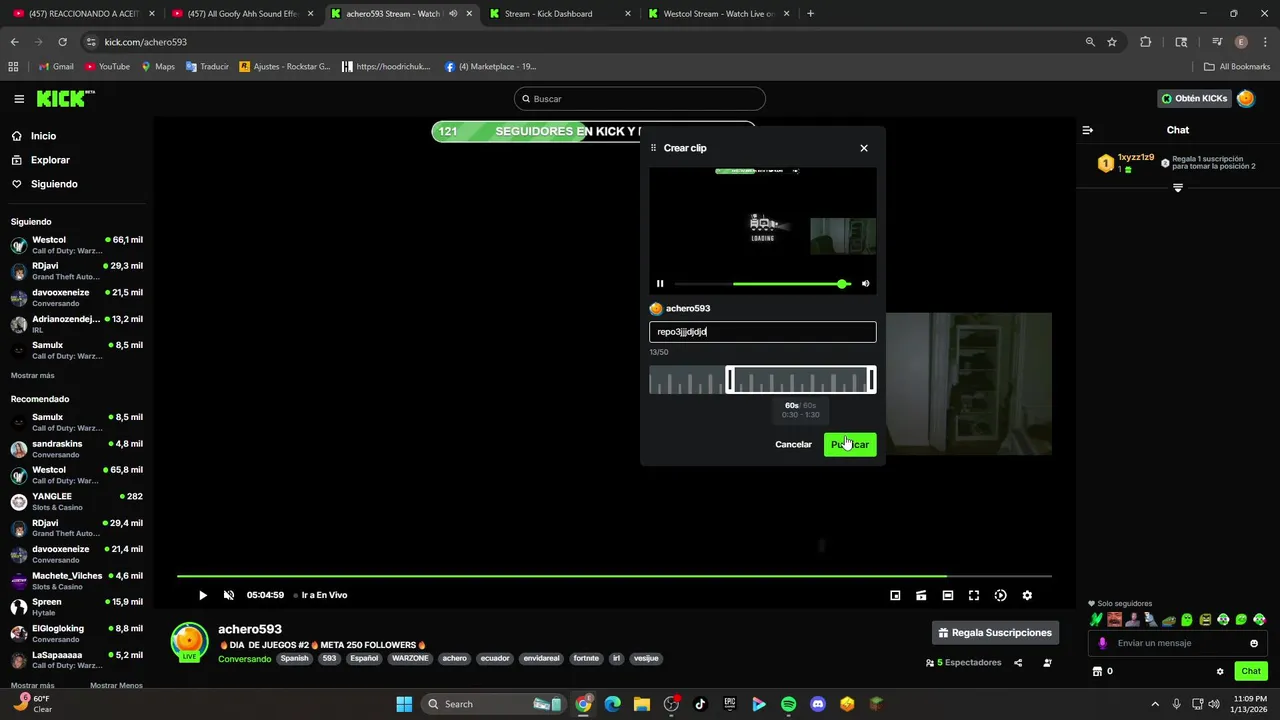Go to Kick home via KICK logo
The image size is (1280, 720).
pos(66,98)
